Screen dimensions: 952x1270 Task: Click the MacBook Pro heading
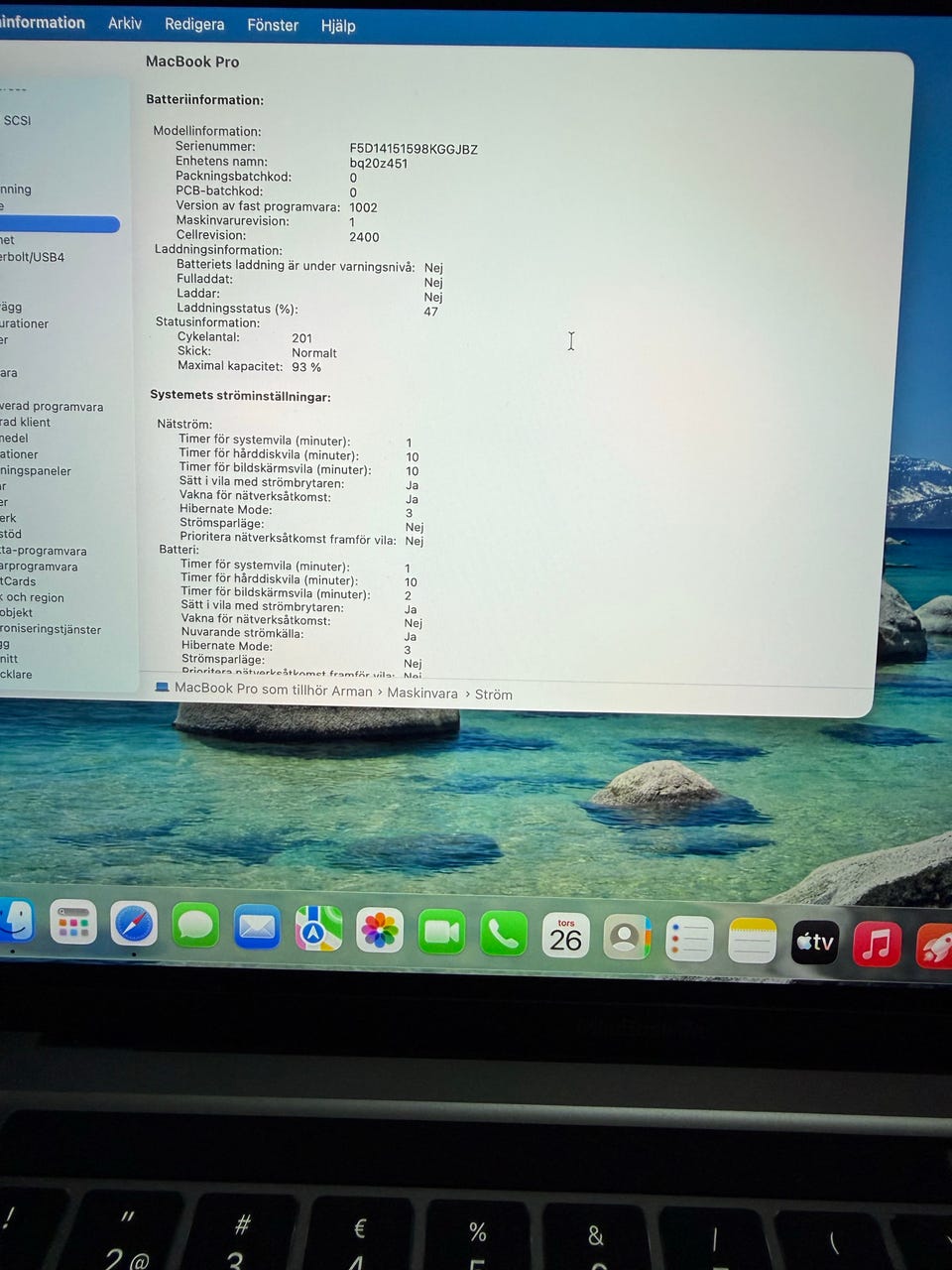[192, 62]
